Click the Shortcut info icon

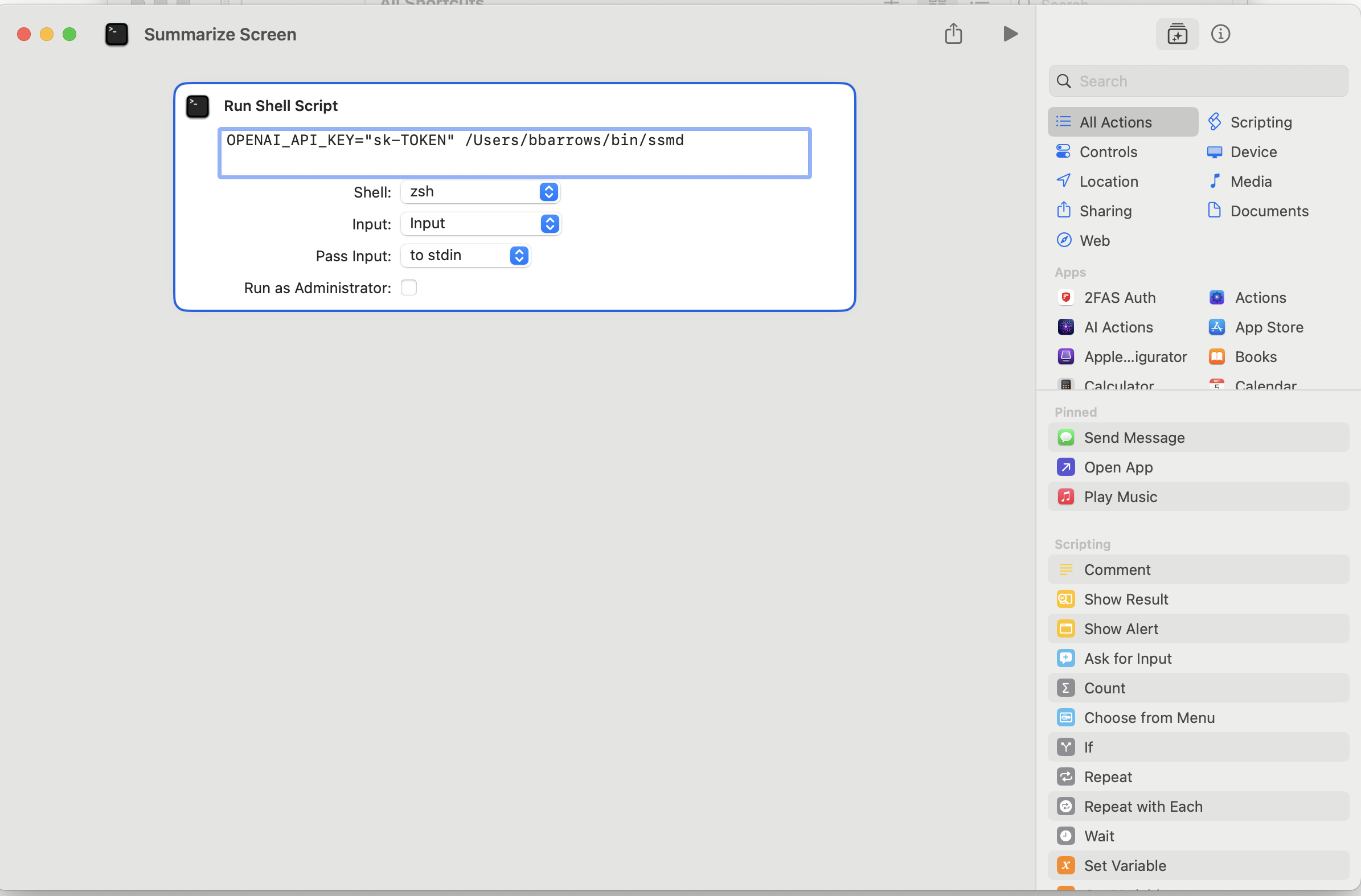point(1221,34)
